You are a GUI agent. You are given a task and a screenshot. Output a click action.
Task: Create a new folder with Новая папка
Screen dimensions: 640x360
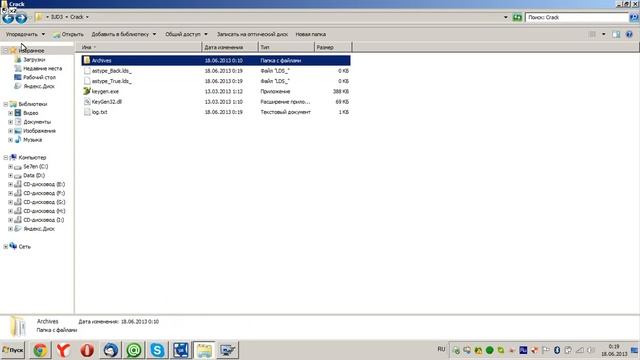pyautogui.click(x=311, y=34)
